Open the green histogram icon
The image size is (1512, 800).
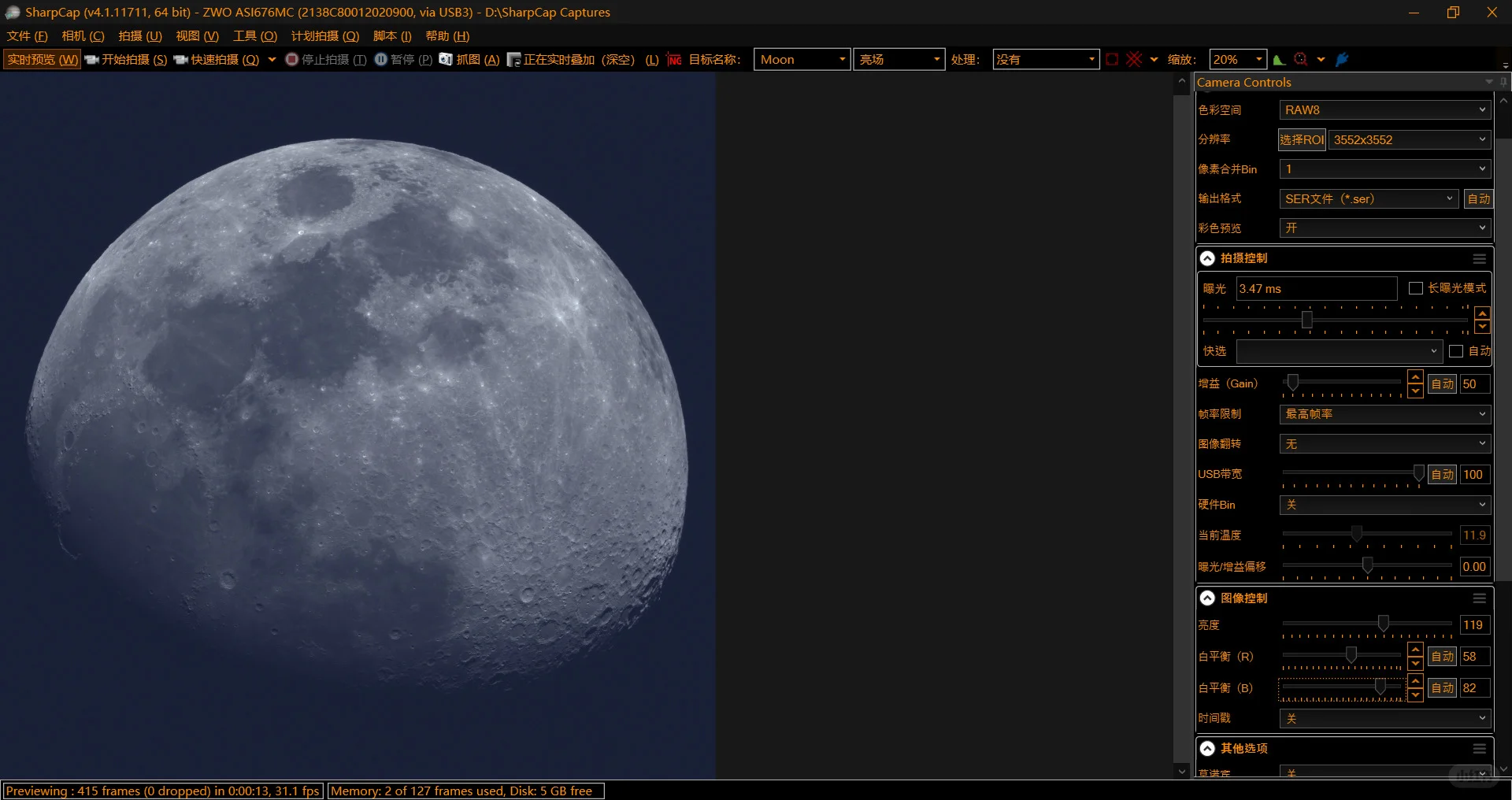point(1279,60)
